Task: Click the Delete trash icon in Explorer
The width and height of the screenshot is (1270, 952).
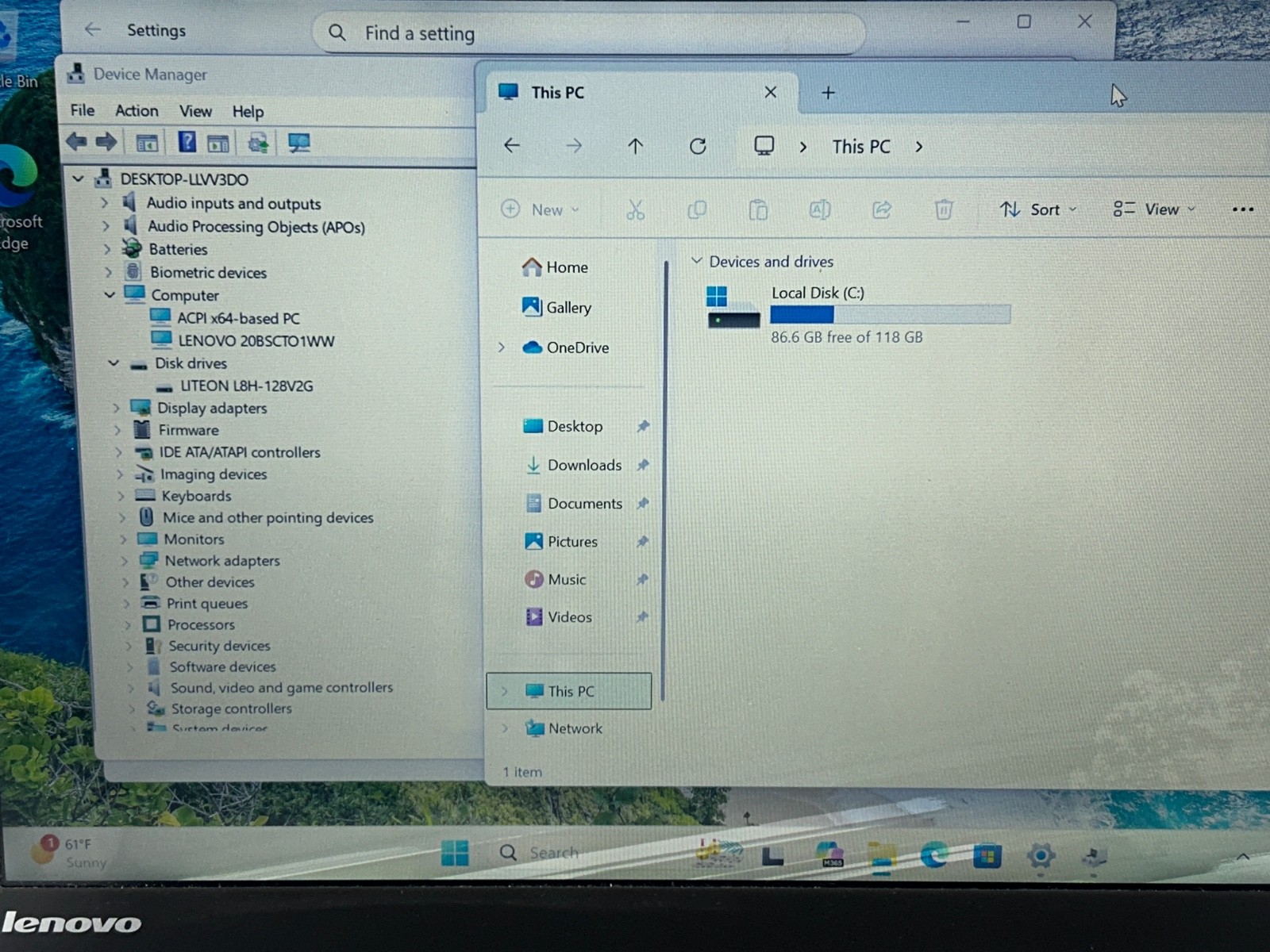Action: (x=943, y=209)
